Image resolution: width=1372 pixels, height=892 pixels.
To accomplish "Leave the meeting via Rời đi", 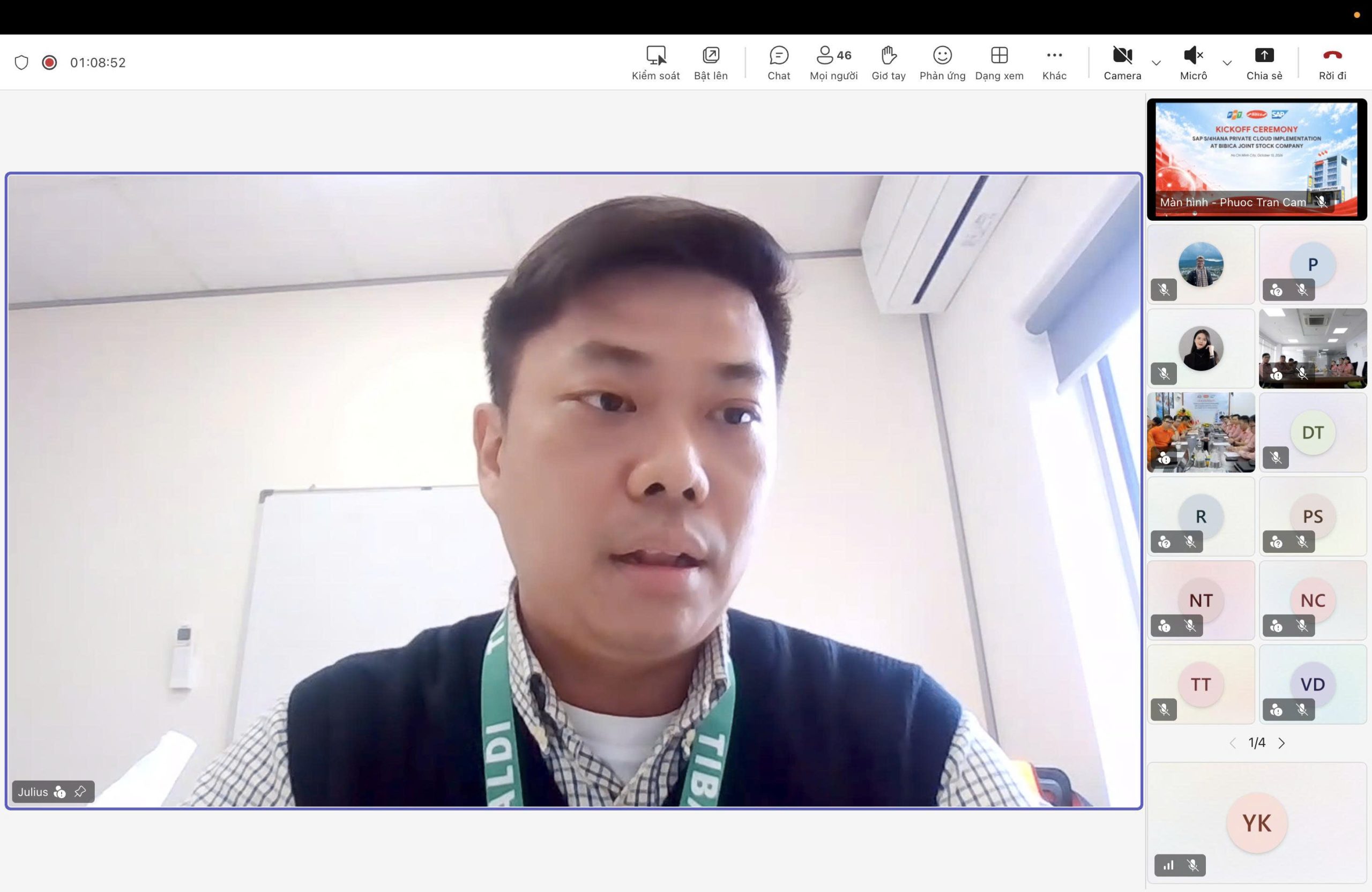I will (x=1332, y=63).
